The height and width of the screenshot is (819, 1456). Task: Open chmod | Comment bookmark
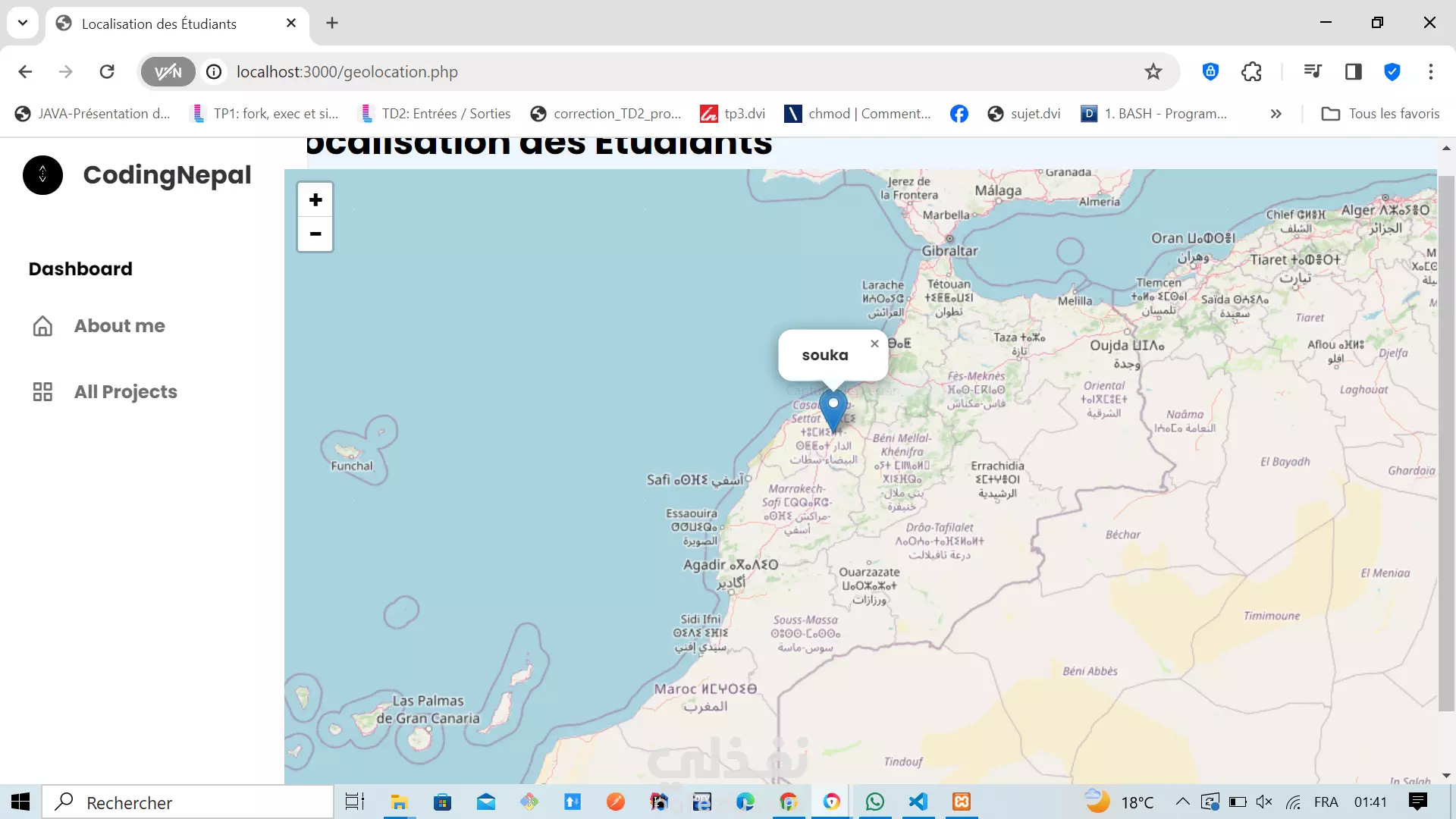[858, 114]
